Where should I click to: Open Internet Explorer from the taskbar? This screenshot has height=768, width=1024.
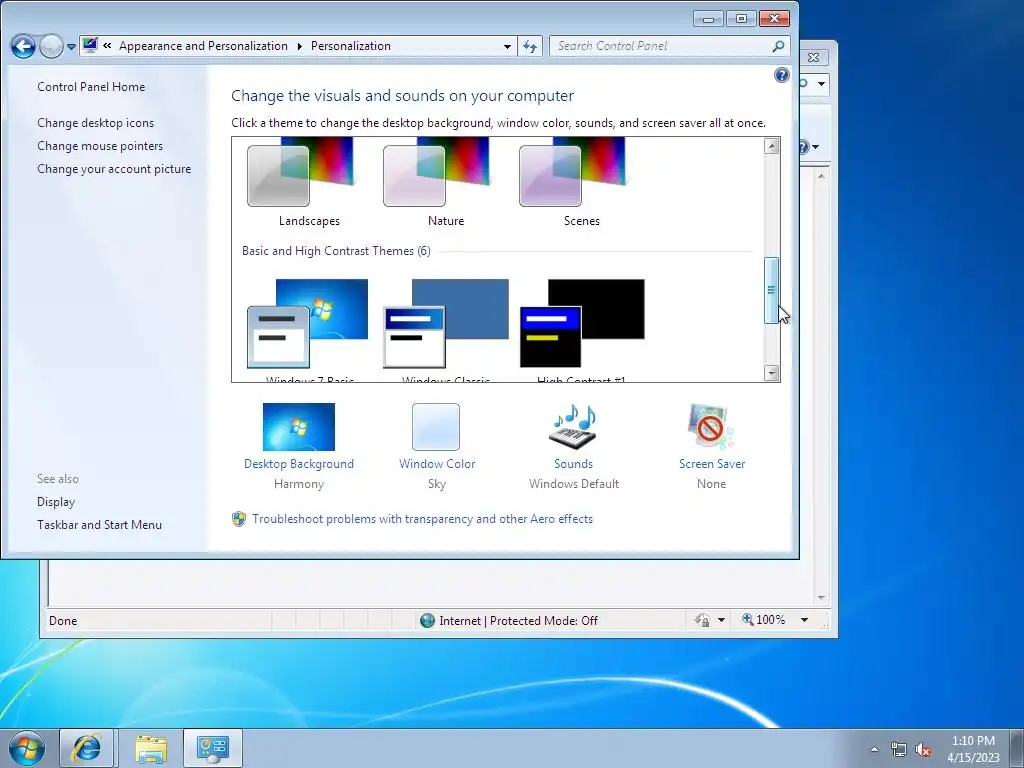tap(87, 748)
